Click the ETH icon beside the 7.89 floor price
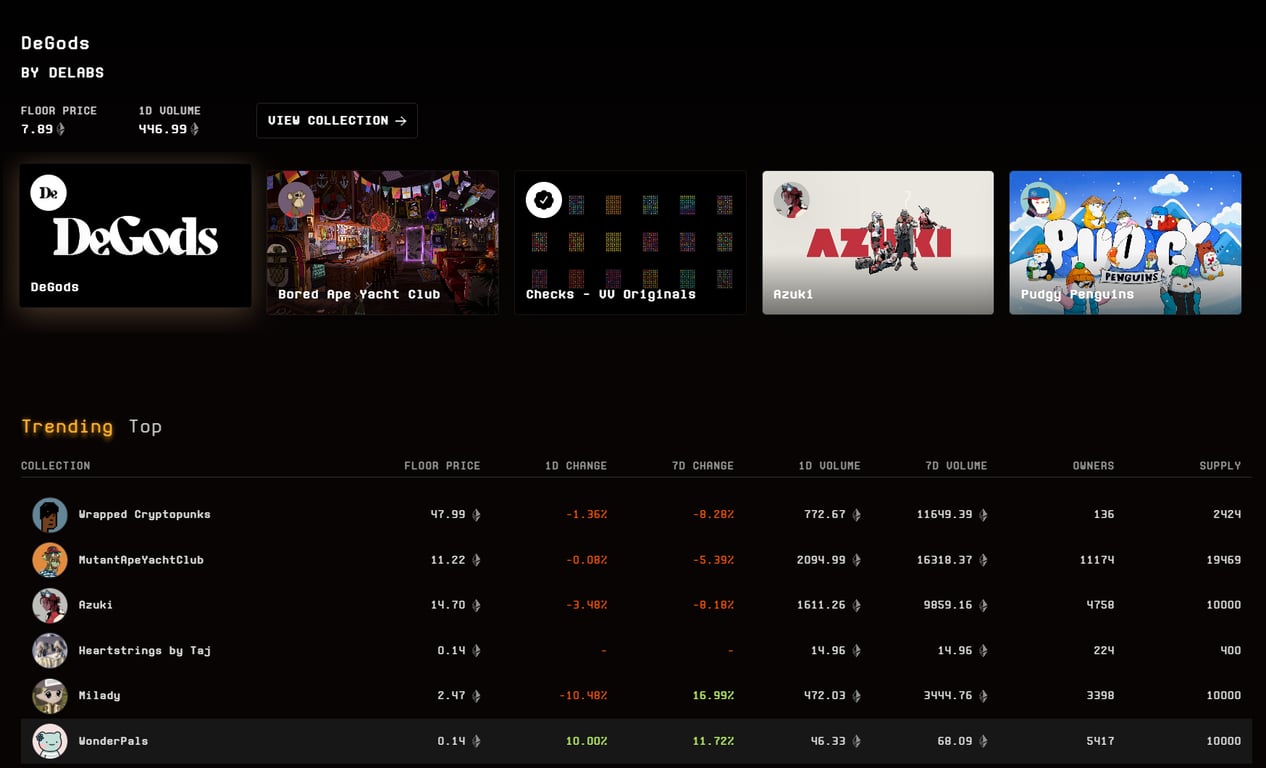The width and height of the screenshot is (1266, 768). 58,129
